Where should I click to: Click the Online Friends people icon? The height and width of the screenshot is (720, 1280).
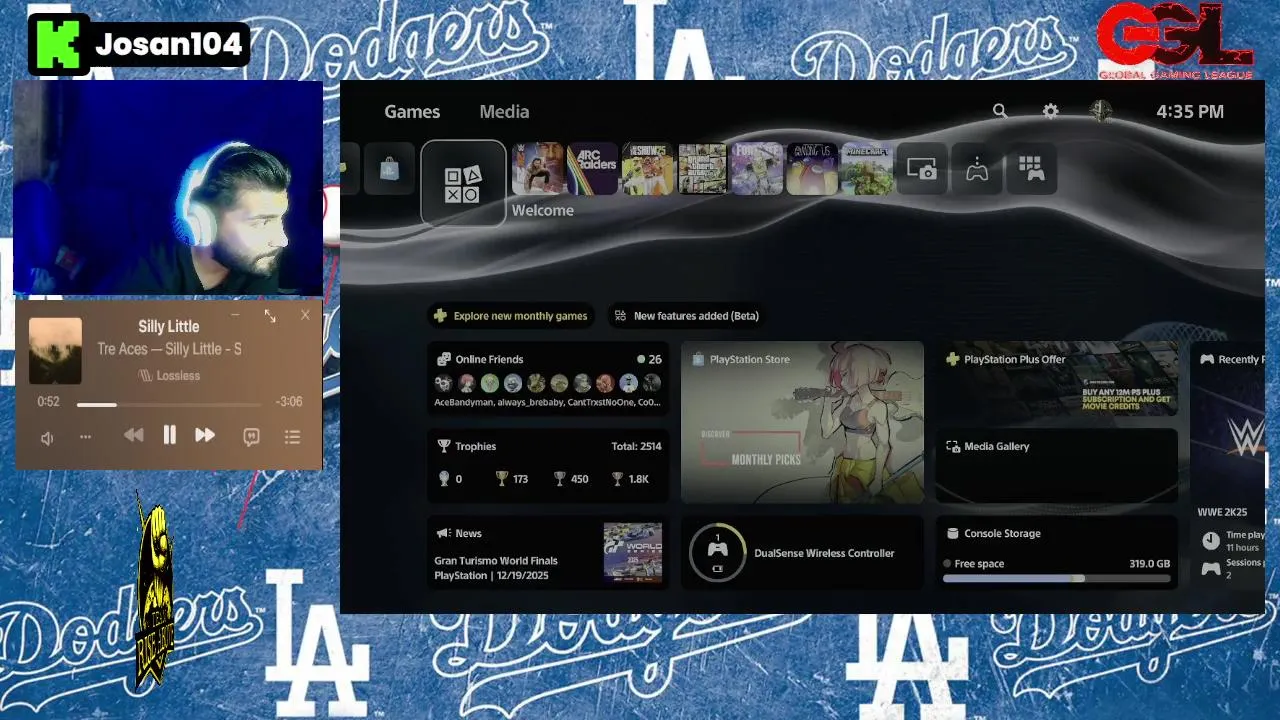click(x=444, y=359)
